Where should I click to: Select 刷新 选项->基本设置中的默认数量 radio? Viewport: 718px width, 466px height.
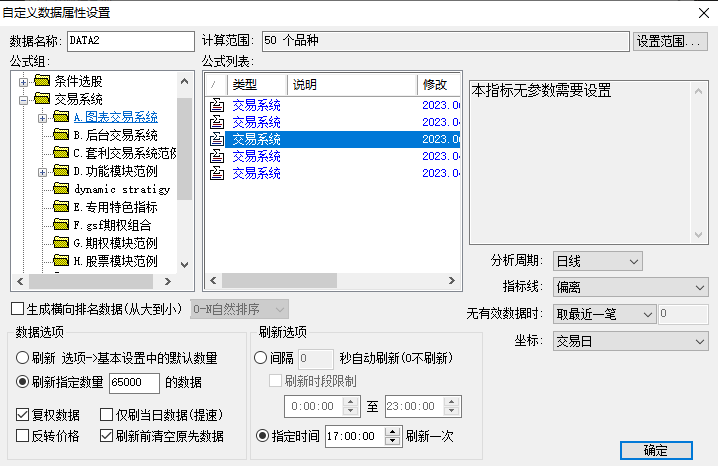(22, 358)
